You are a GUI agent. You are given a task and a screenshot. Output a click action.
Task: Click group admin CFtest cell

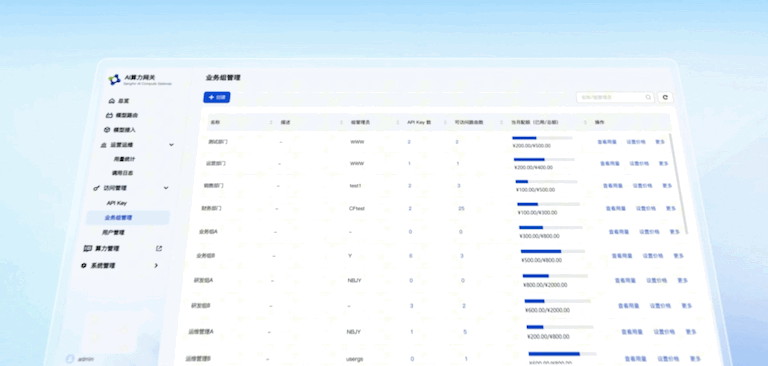[357, 208]
